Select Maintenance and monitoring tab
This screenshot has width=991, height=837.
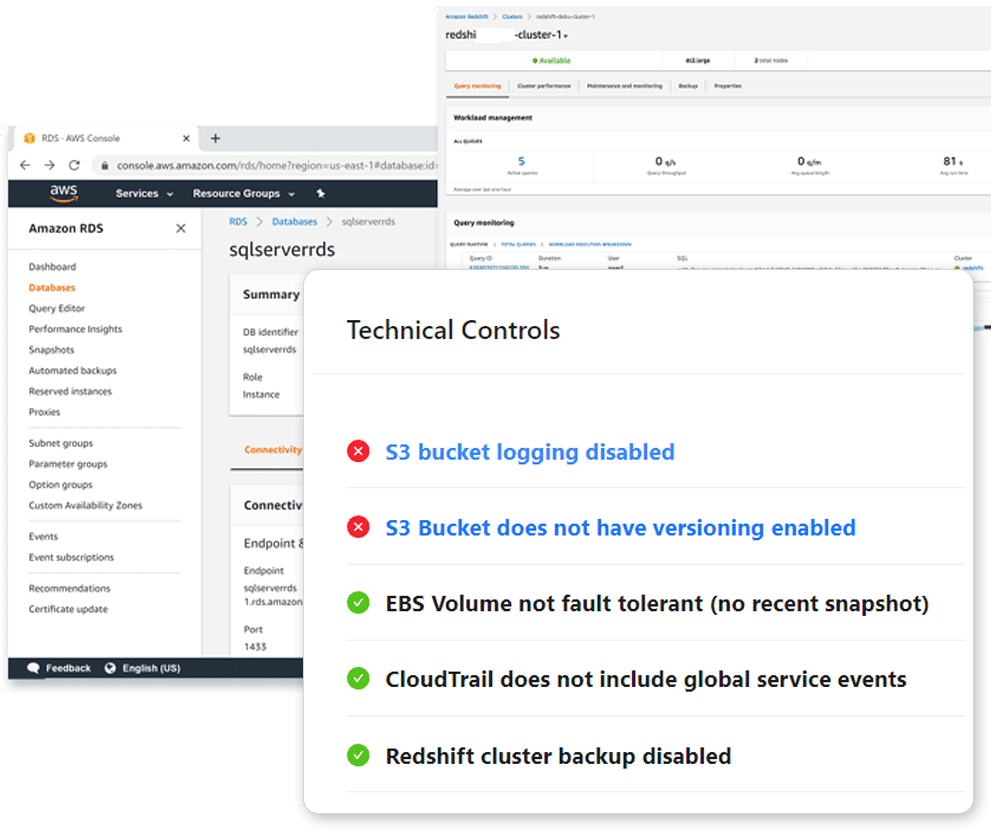tap(624, 86)
